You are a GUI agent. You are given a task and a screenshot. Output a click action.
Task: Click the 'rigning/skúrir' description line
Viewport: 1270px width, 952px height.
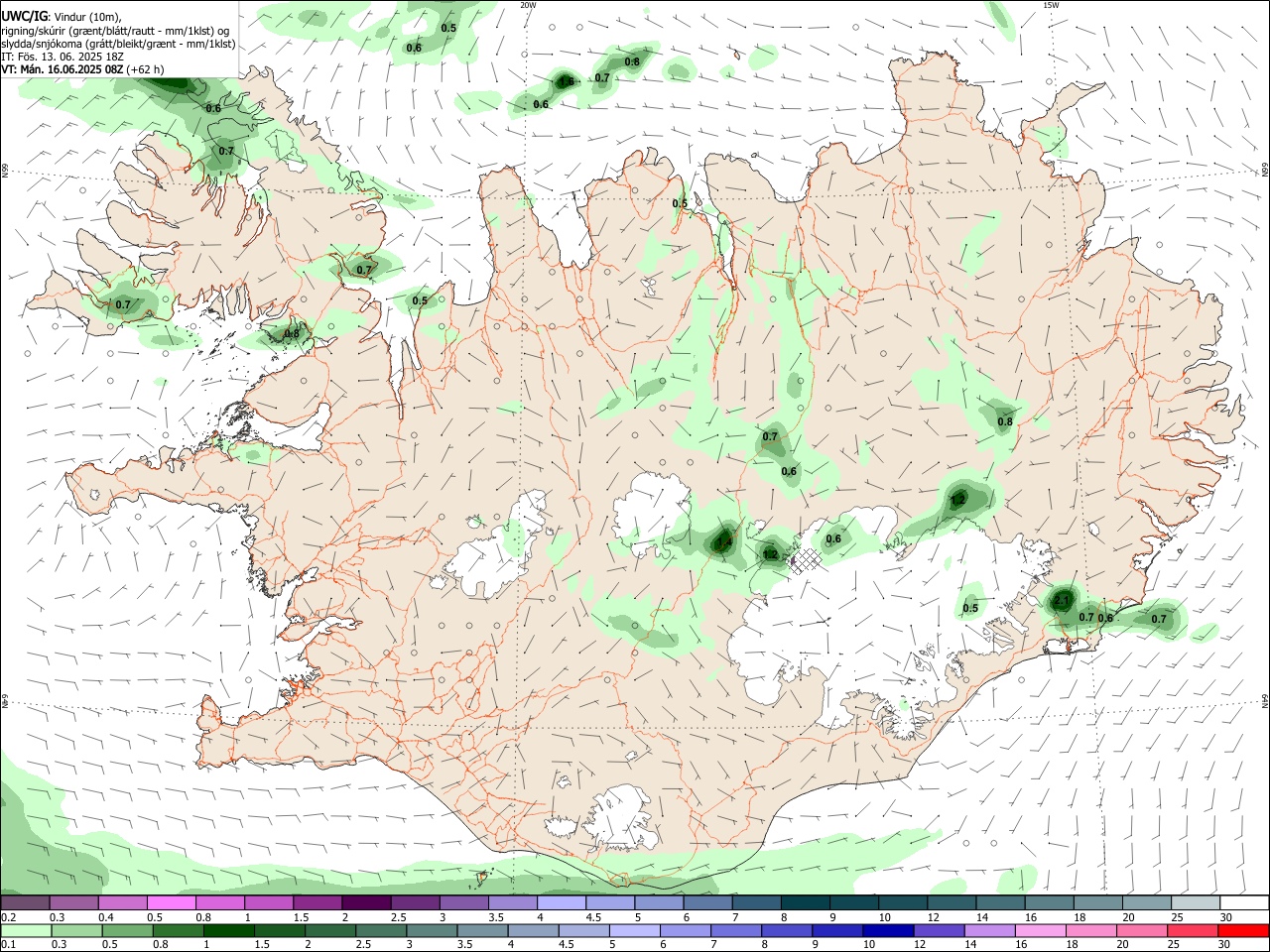115,31
